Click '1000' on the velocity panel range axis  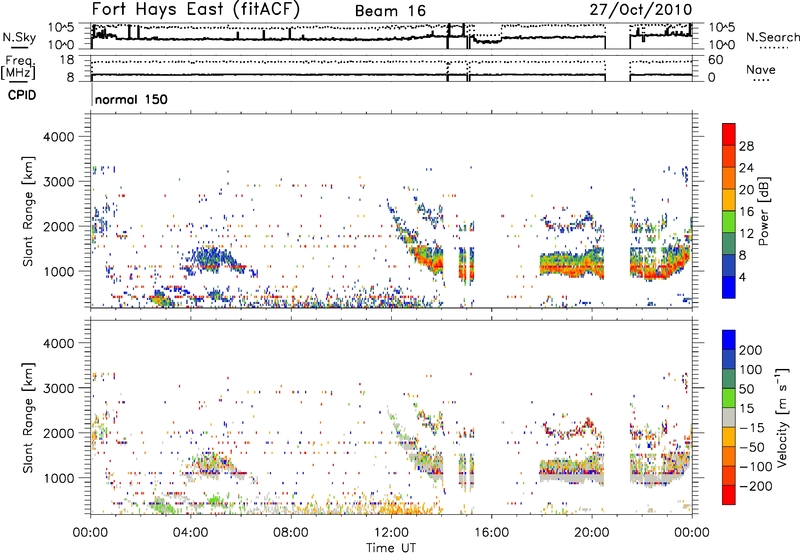(x=58, y=478)
